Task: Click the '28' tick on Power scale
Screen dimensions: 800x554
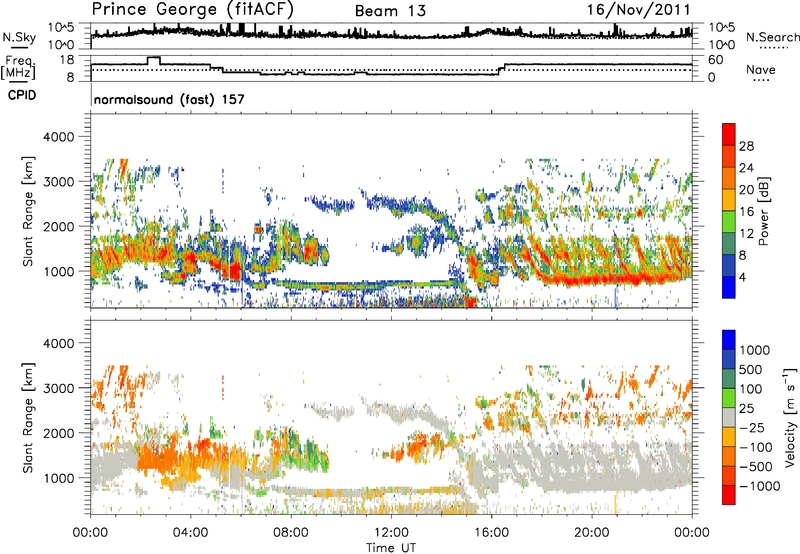Action: pyautogui.click(x=746, y=146)
